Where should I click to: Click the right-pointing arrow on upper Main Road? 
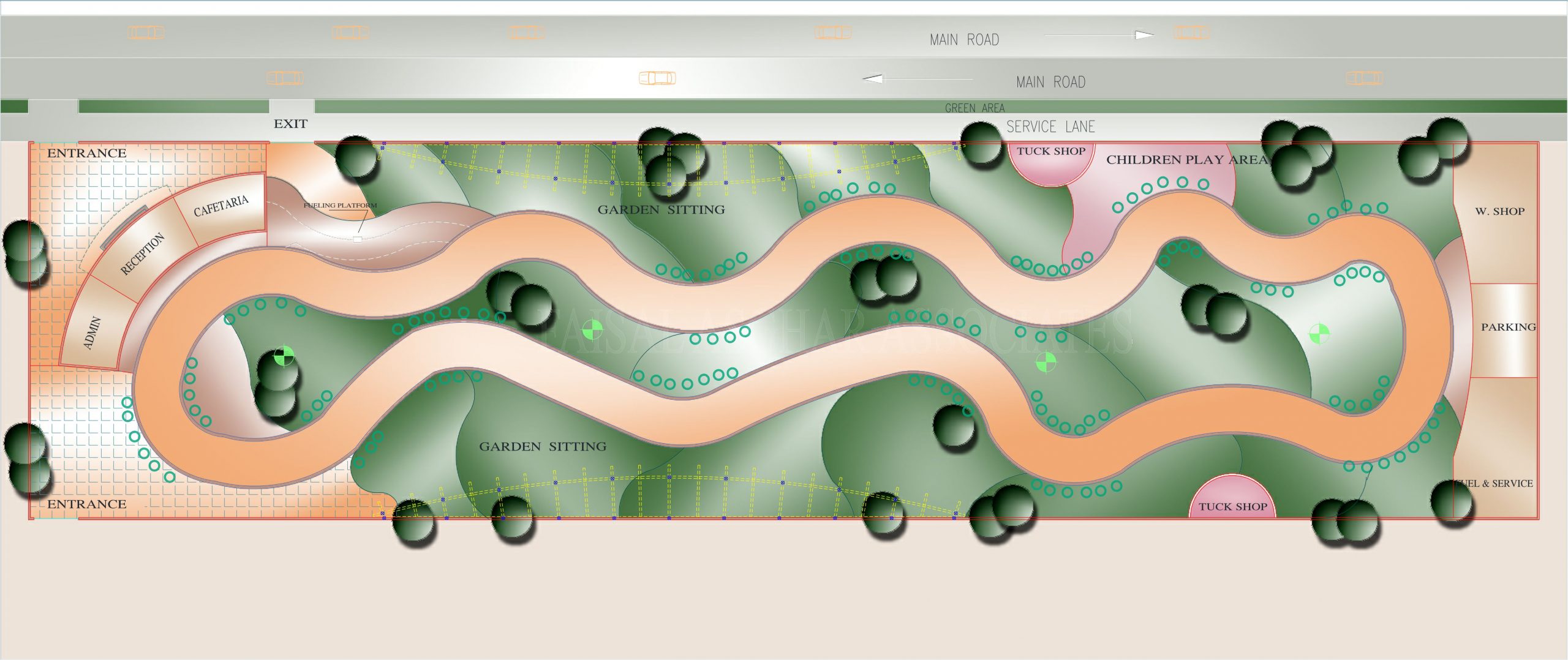(1143, 35)
